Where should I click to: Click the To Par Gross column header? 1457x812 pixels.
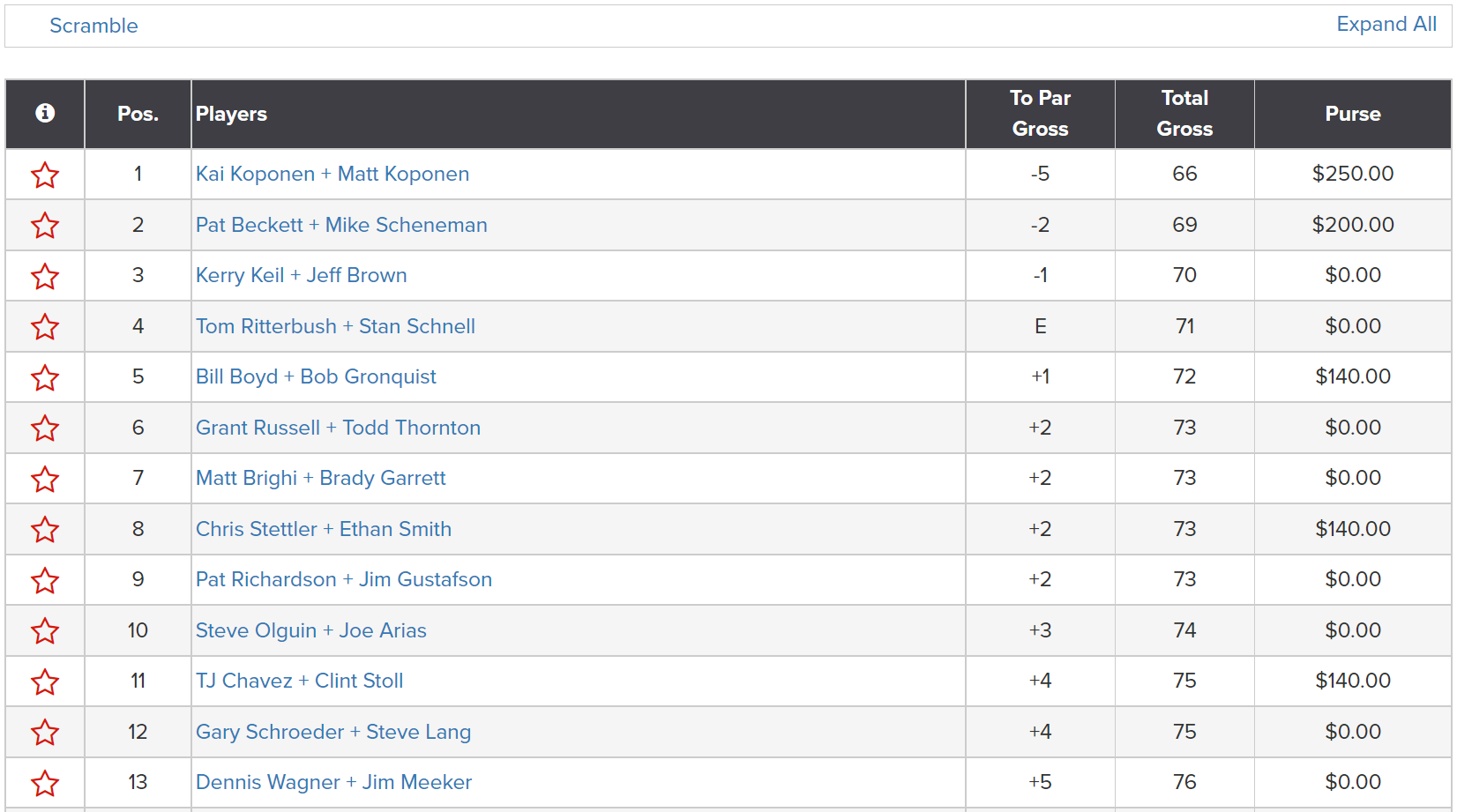(1040, 114)
